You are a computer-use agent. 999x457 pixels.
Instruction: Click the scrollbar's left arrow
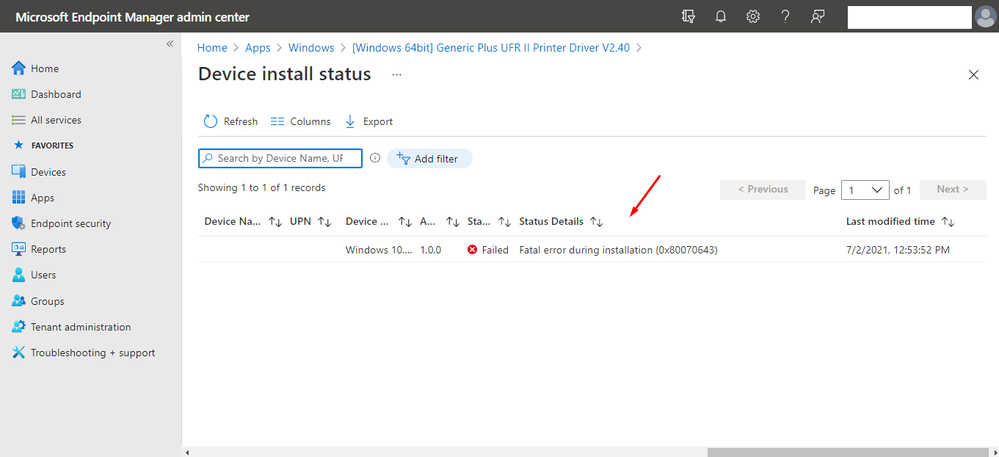pos(187,452)
